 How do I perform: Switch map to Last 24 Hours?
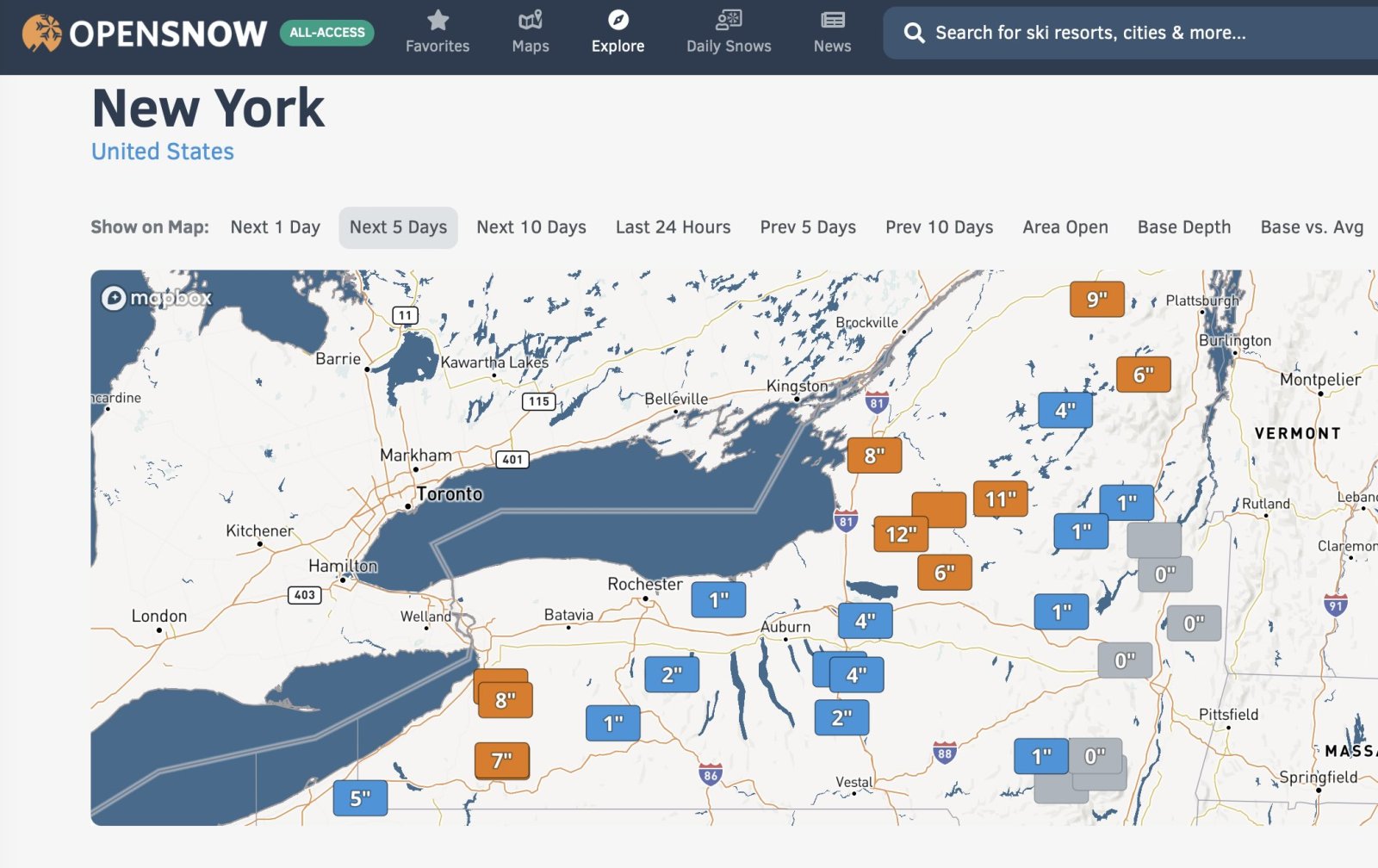coord(673,227)
